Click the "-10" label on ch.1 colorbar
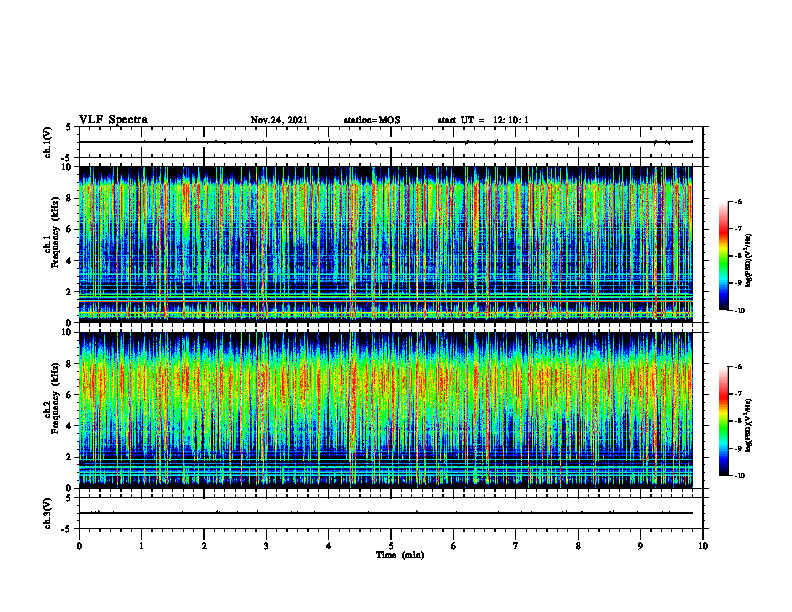This screenshot has height=612, width=792. (x=738, y=311)
